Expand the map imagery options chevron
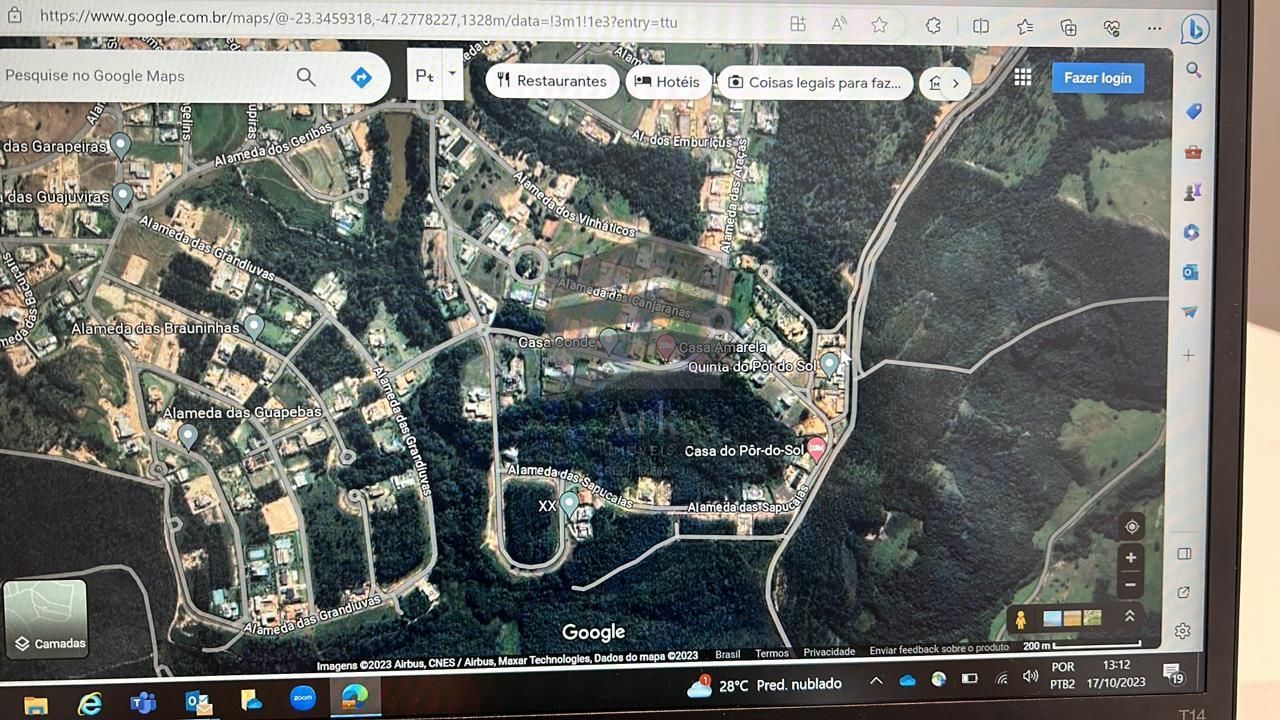Image resolution: width=1280 pixels, height=720 pixels. [x=1130, y=617]
